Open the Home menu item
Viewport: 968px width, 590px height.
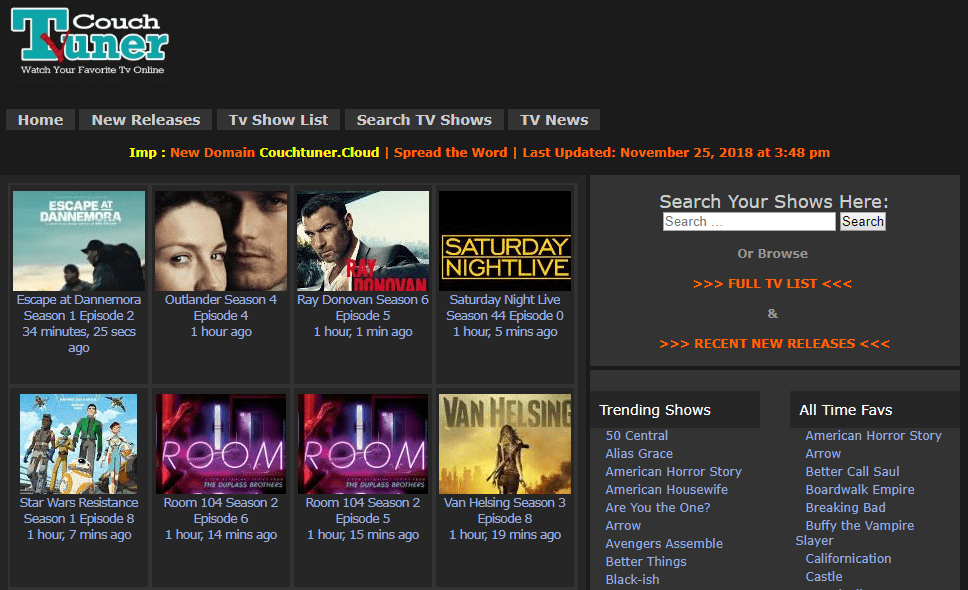40,119
